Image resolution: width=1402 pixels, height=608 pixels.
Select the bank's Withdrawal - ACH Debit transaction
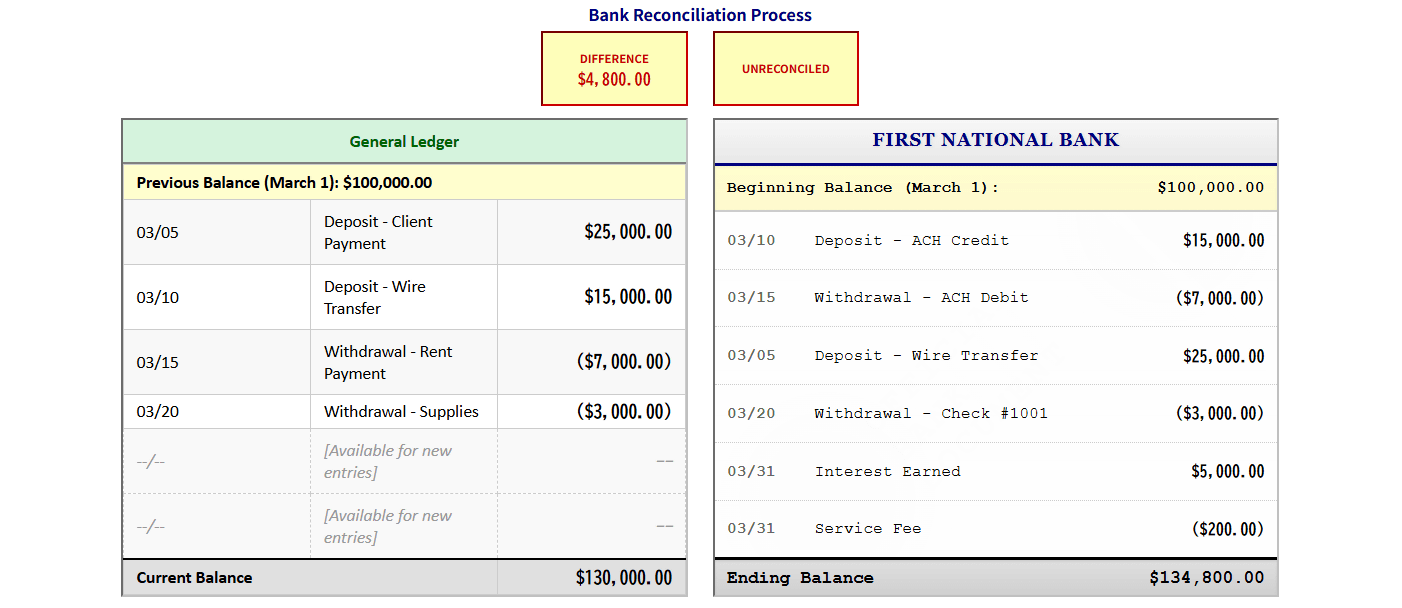[995, 298]
